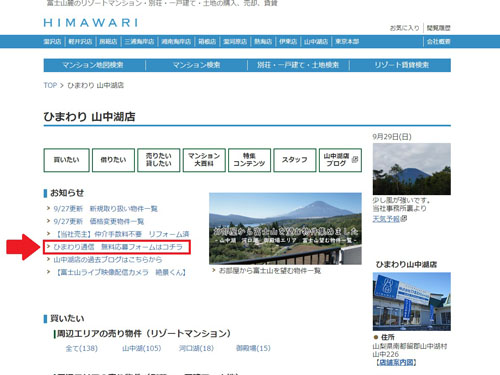Image resolution: width=500 pixels, height=375 pixels.
Task: Click the 特集コンテンツ button
Action: (249, 160)
